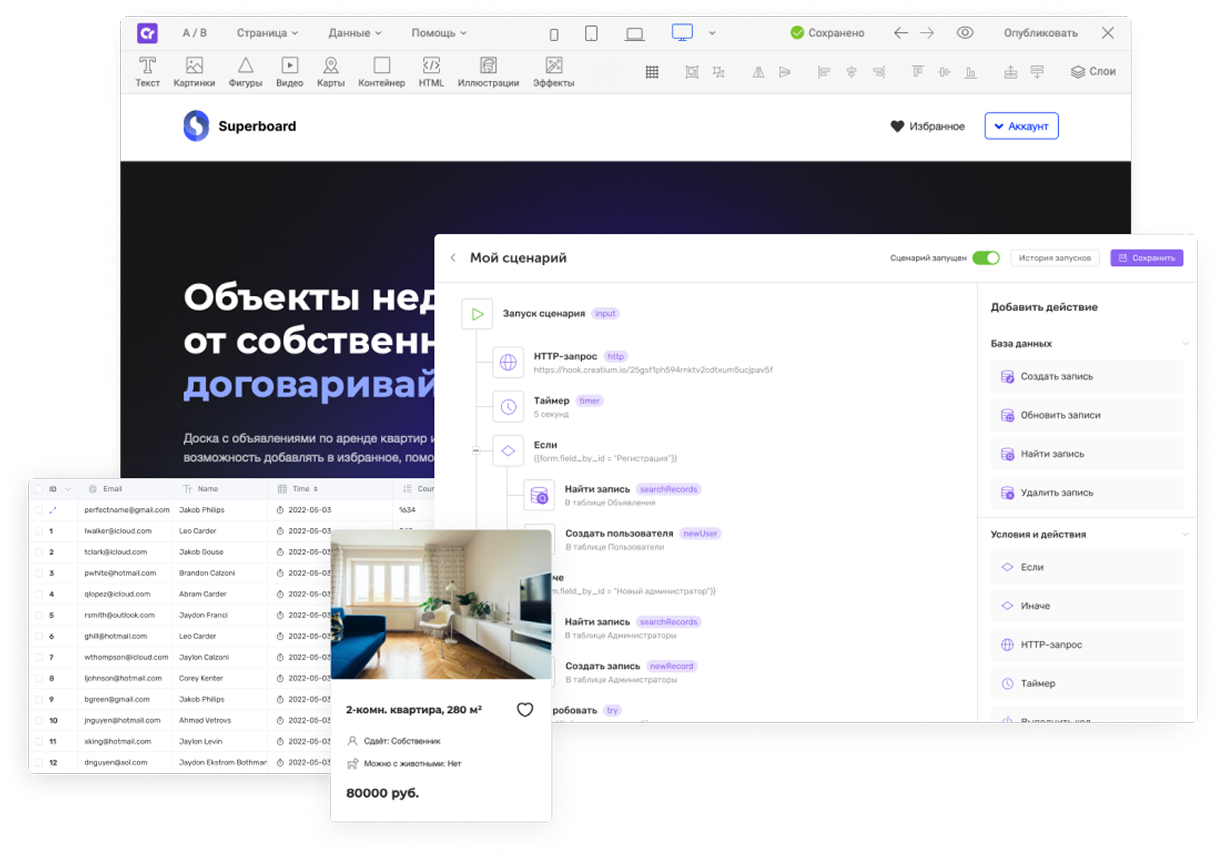
Task: Click the Опубликовать button
Action: click(x=1040, y=33)
